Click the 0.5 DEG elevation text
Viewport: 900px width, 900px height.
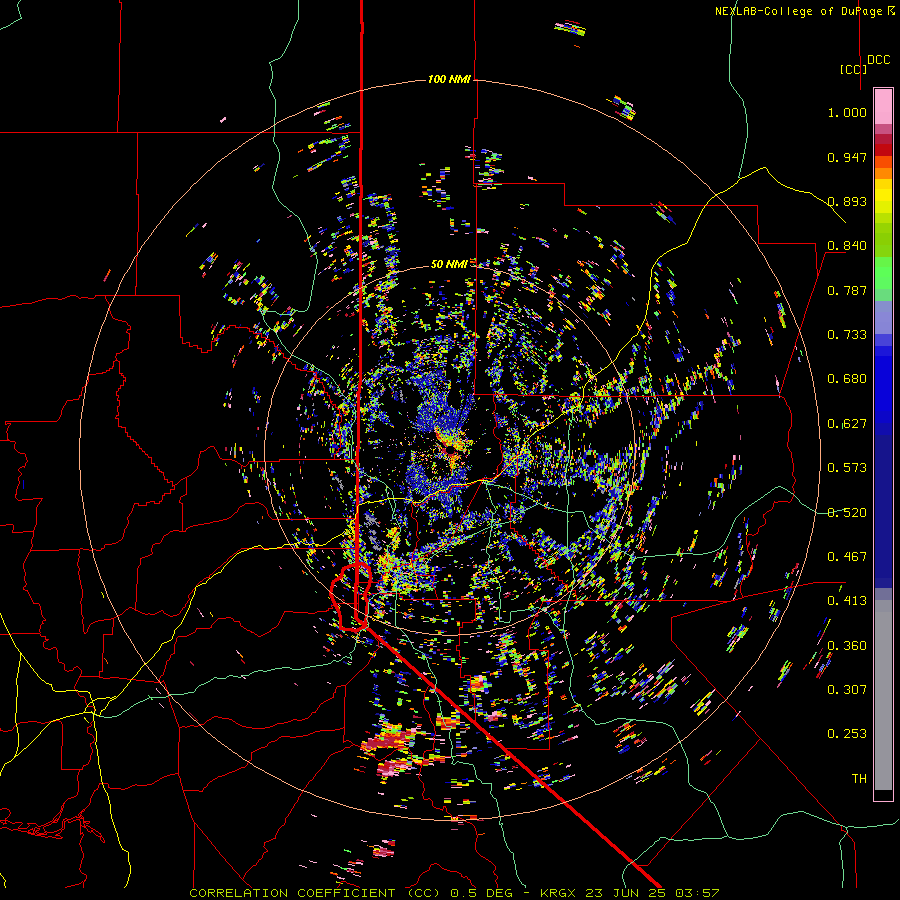coord(482,893)
